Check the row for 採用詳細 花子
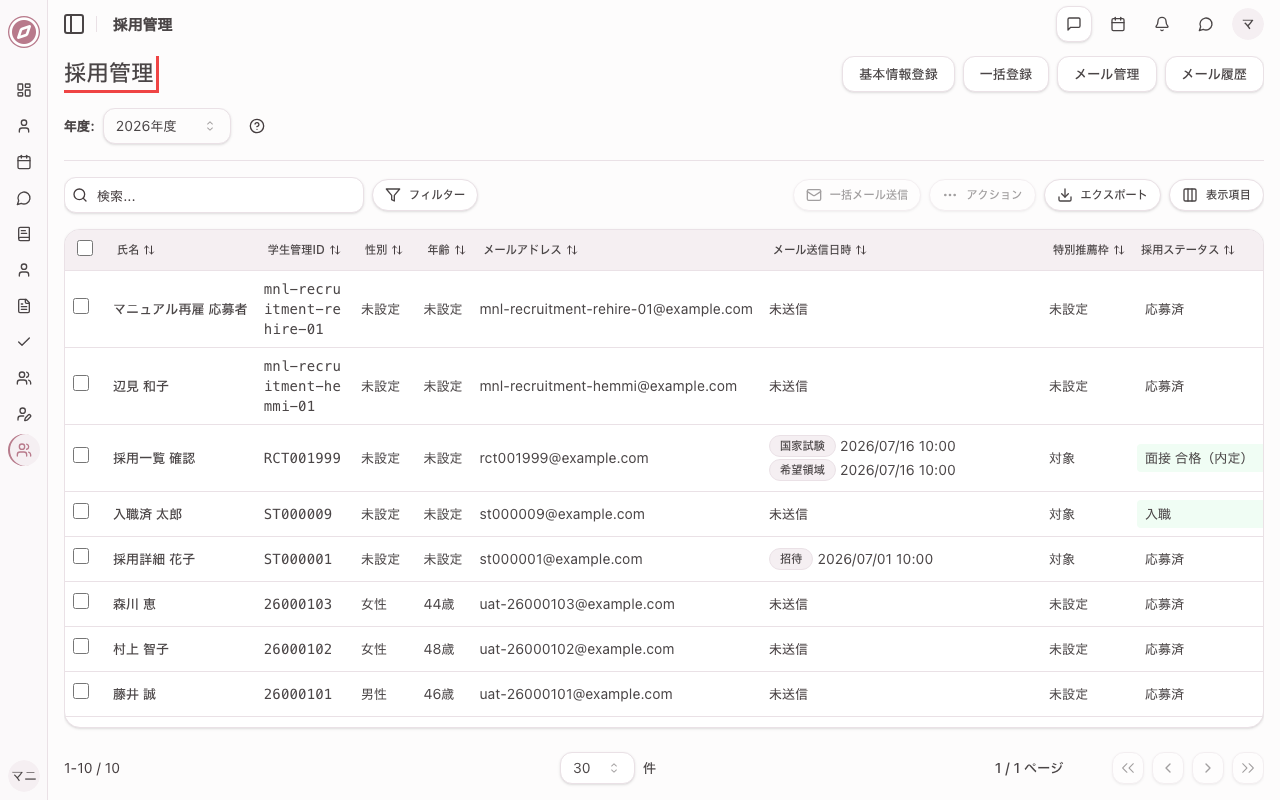 (x=81, y=556)
